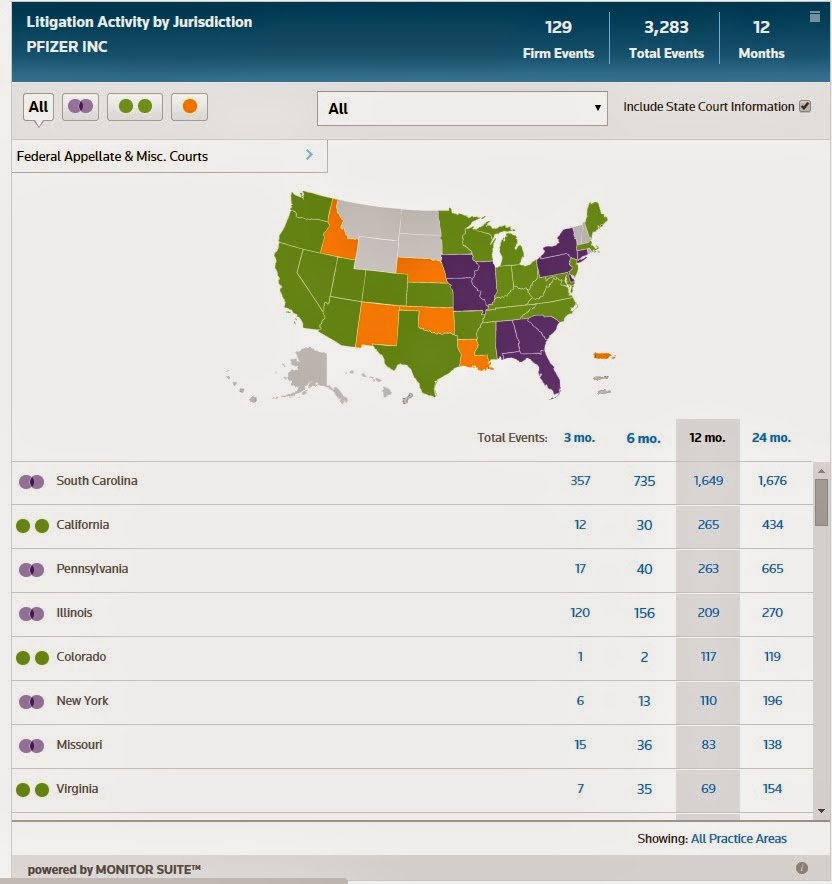Switch to 6 mo. column view
This screenshot has height=884, width=832.
coord(644,438)
